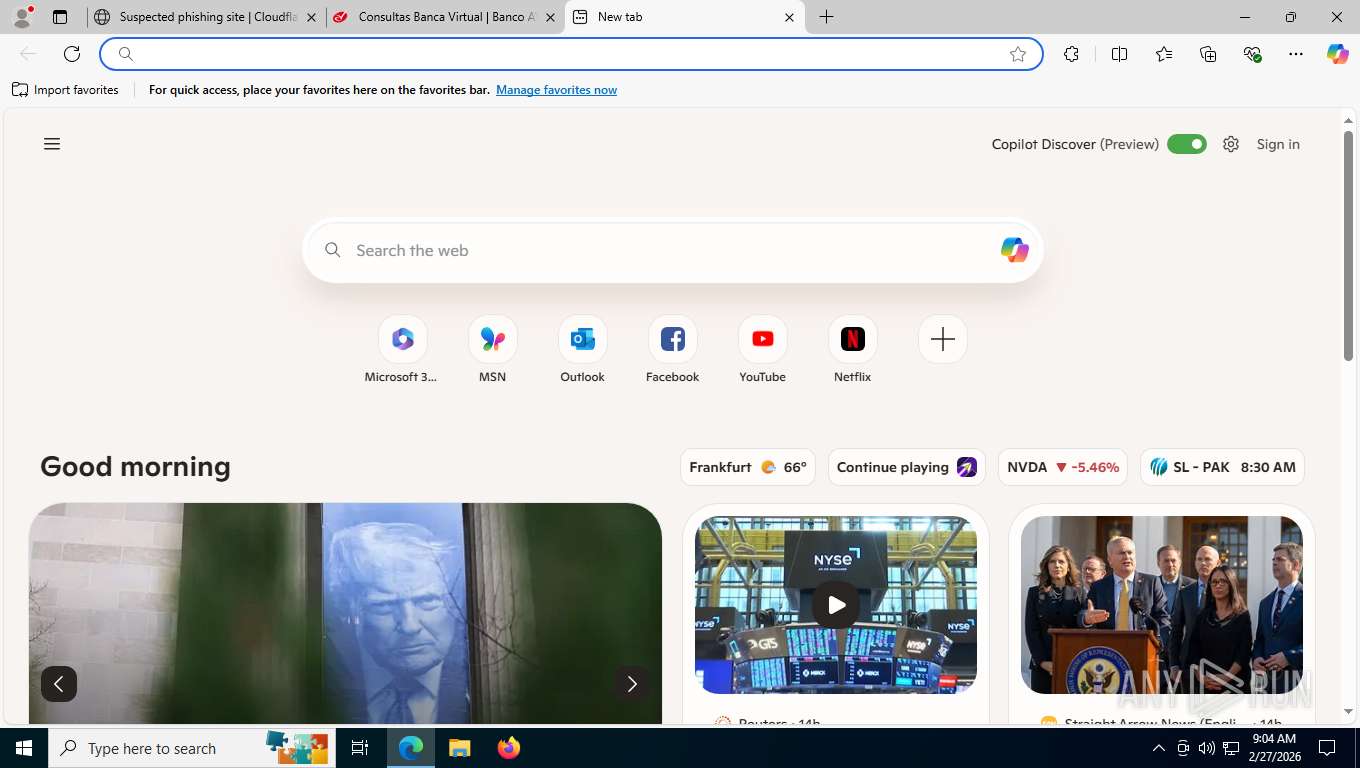Image resolution: width=1360 pixels, height=768 pixels.
Task: Open Split screen icon in toolbar
Action: pyautogui.click(x=1120, y=54)
